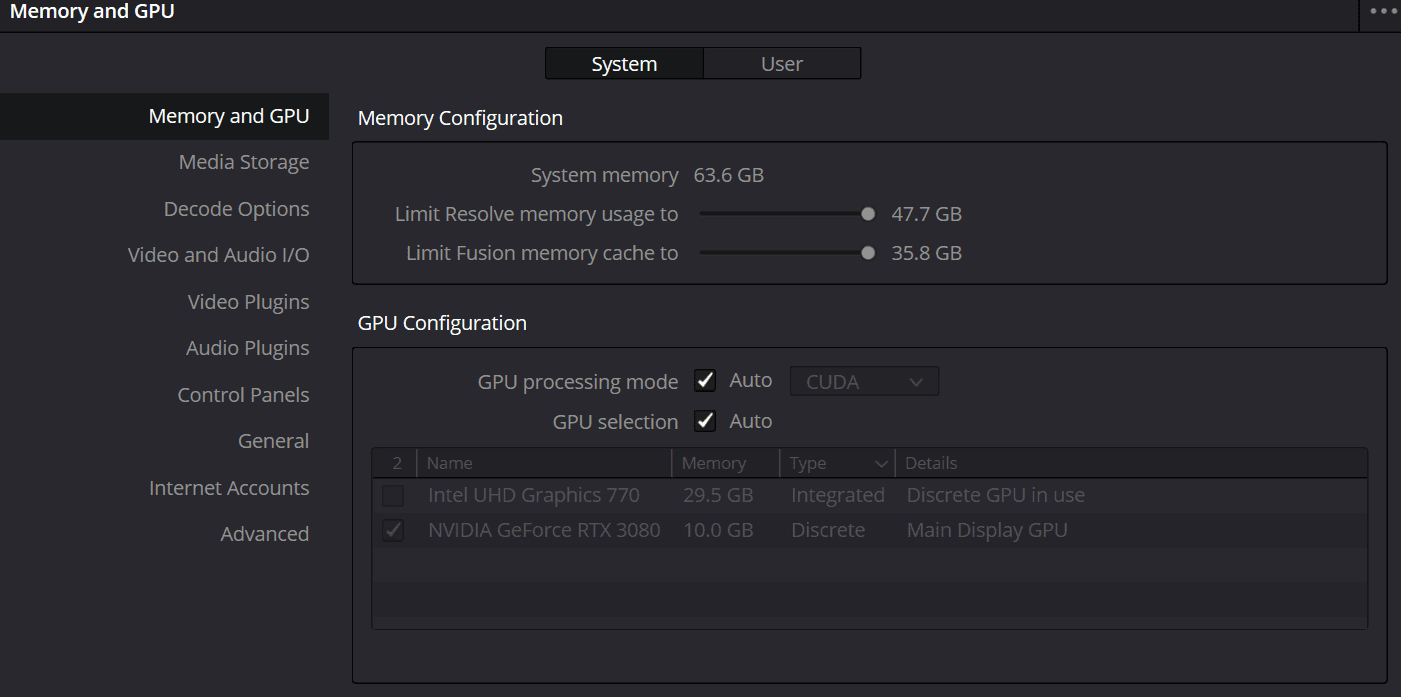Toggle GPU processing mode Auto checkbox

[x=706, y=381]
